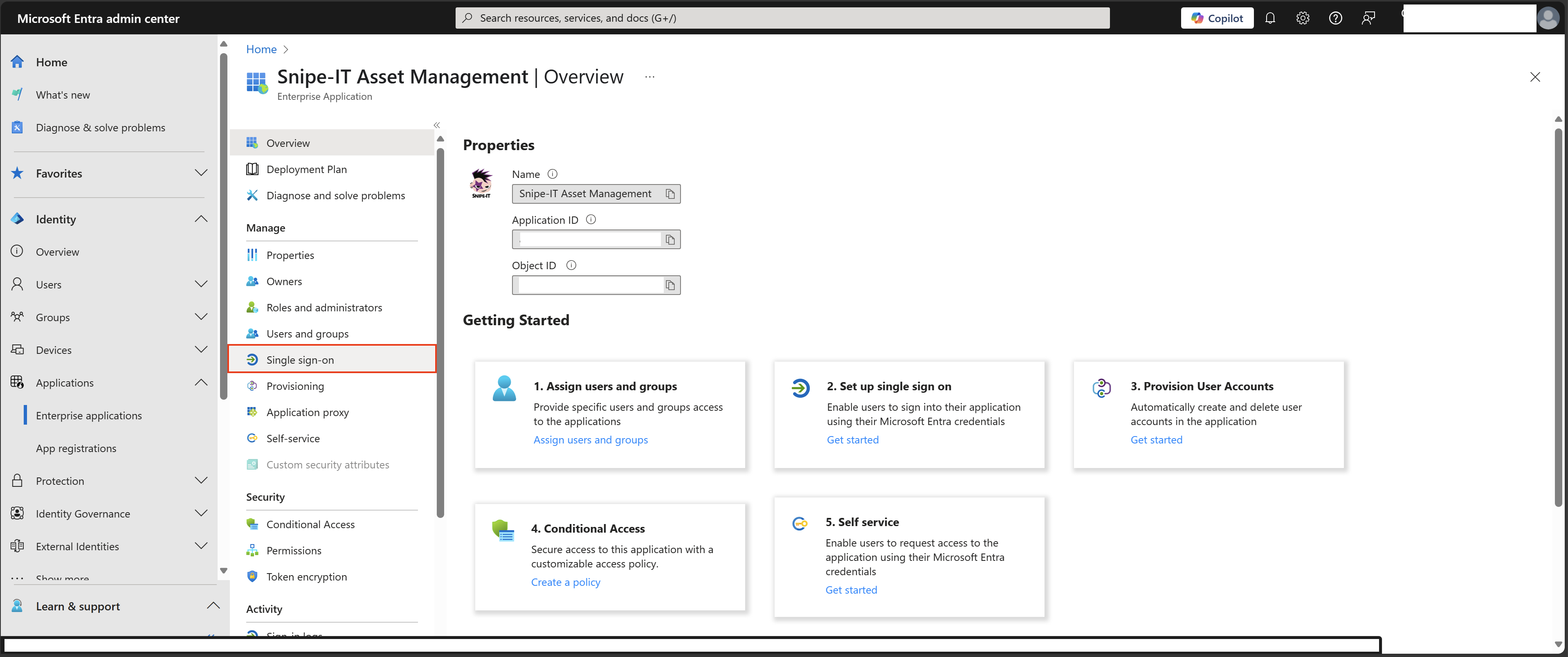Click Get started under Set up single sign on

pyautogui.click(x=852, y=440)
